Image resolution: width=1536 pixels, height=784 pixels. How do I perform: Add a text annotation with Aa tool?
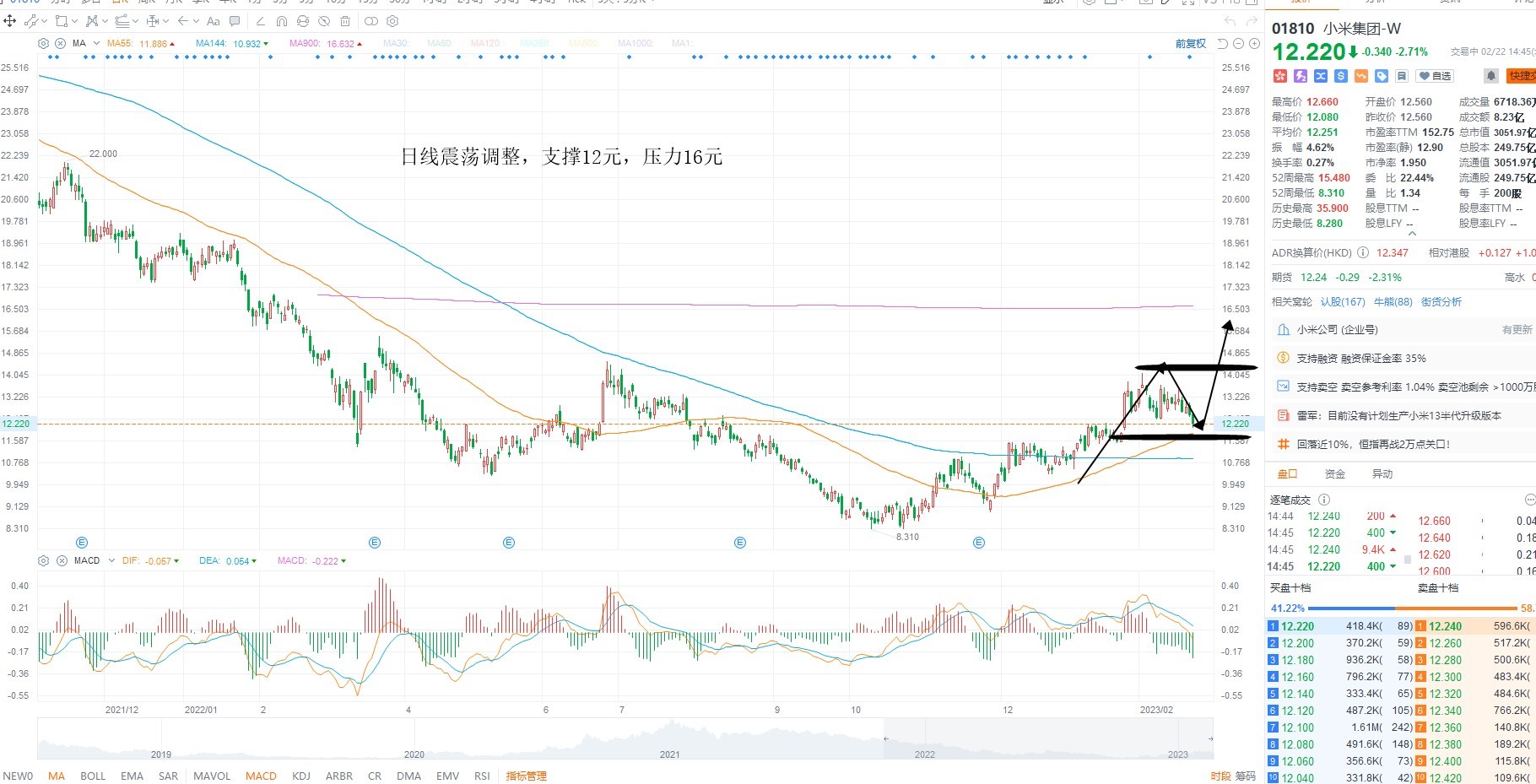pyautogui.click(x=213, y=21)
